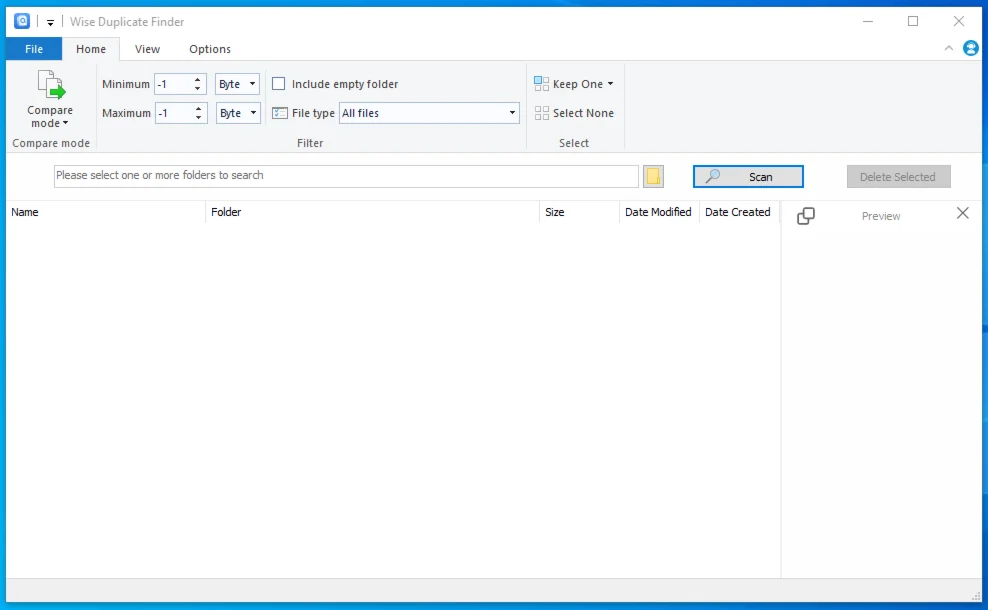Switch to the Options ribbon tab
988x610 pixels.
[210, 49]
